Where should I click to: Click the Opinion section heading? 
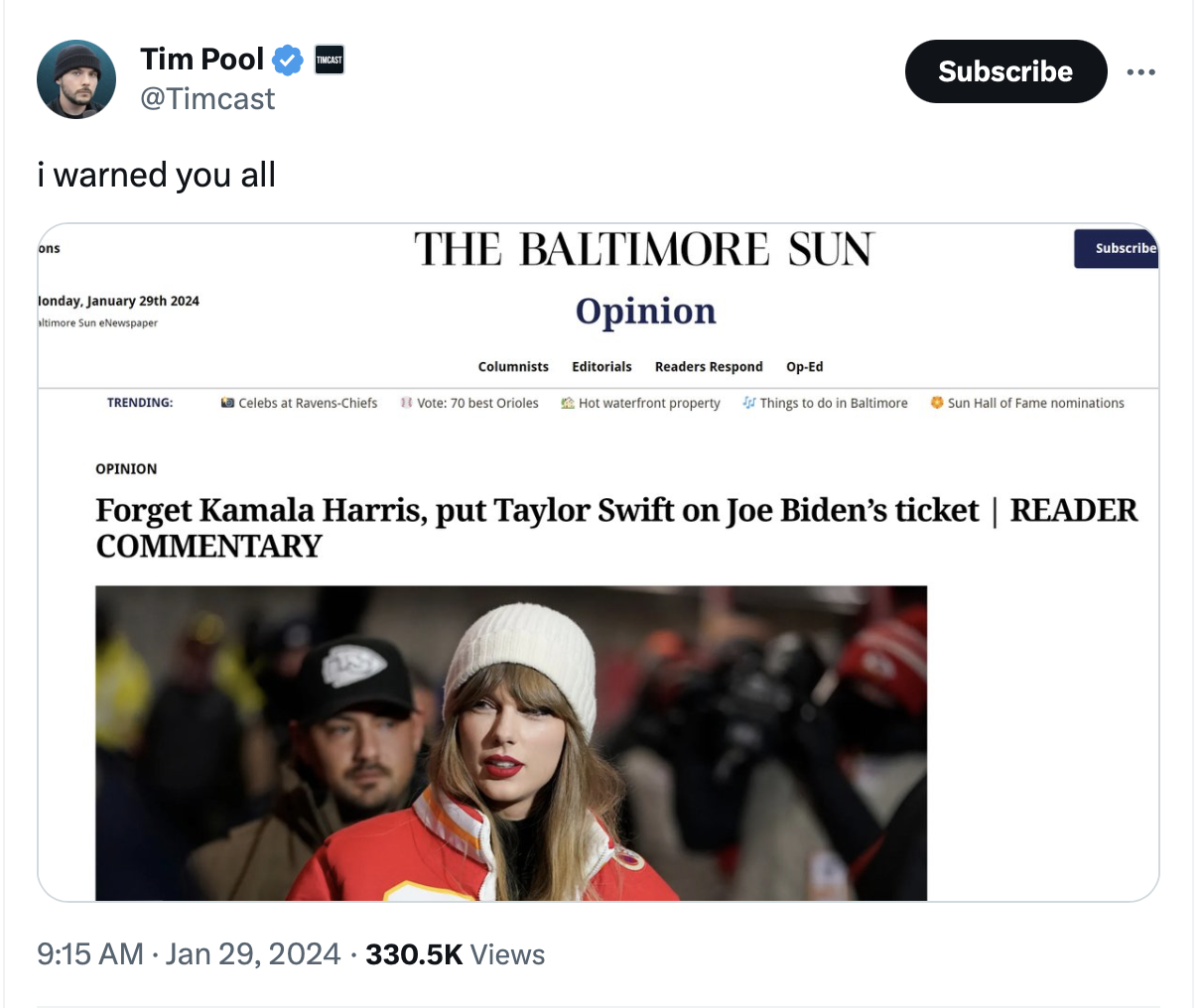646,312
